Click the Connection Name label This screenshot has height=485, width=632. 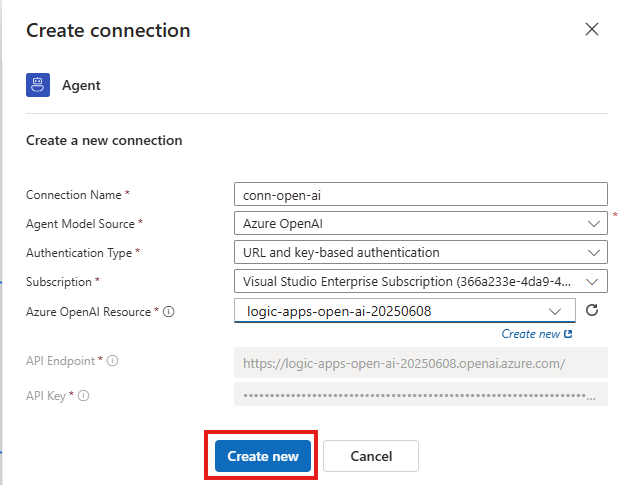(74, 195)
